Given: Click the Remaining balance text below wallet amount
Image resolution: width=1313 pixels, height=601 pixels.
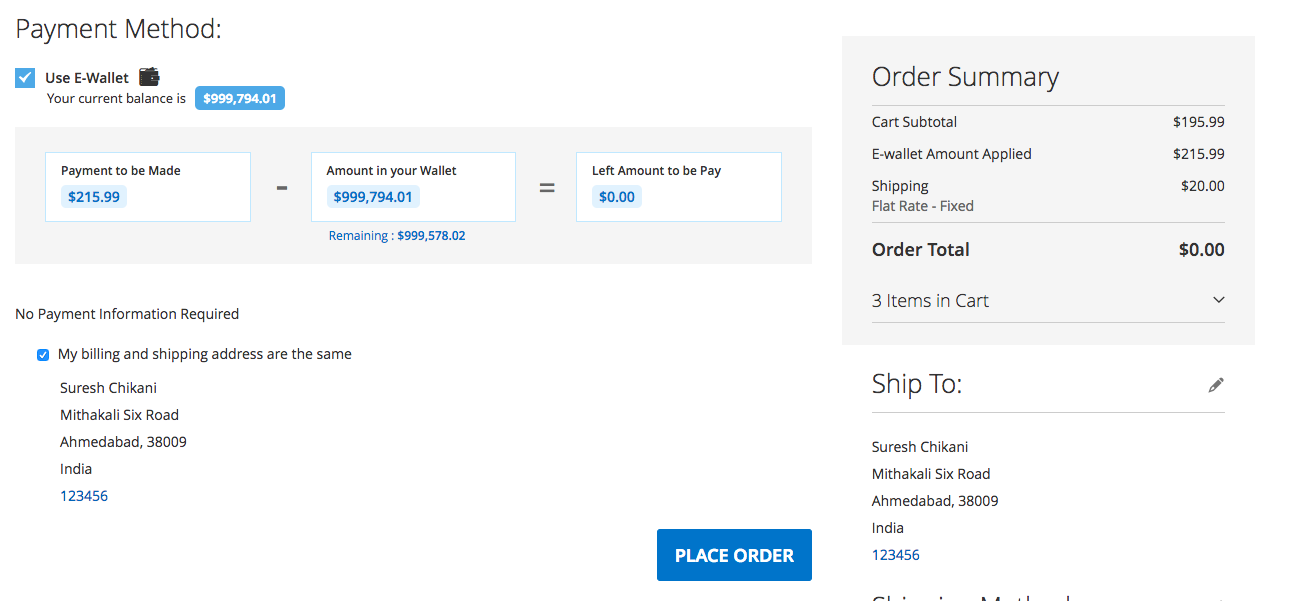Looking at the screenshot, I should 397,236.
